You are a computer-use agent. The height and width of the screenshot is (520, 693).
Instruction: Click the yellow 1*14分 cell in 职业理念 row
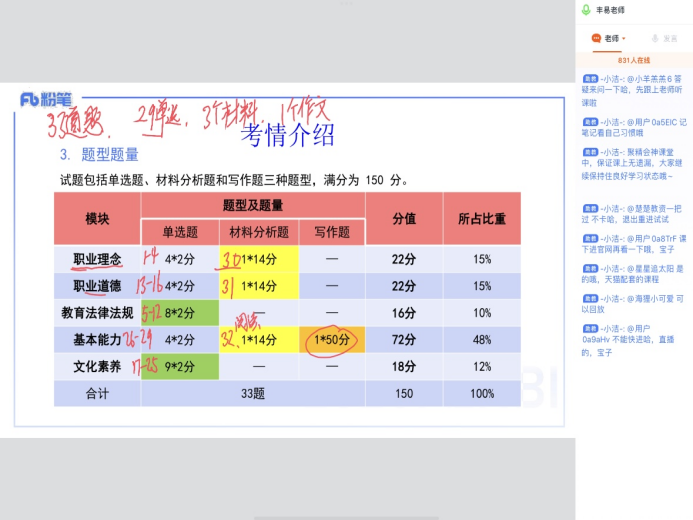258,259
